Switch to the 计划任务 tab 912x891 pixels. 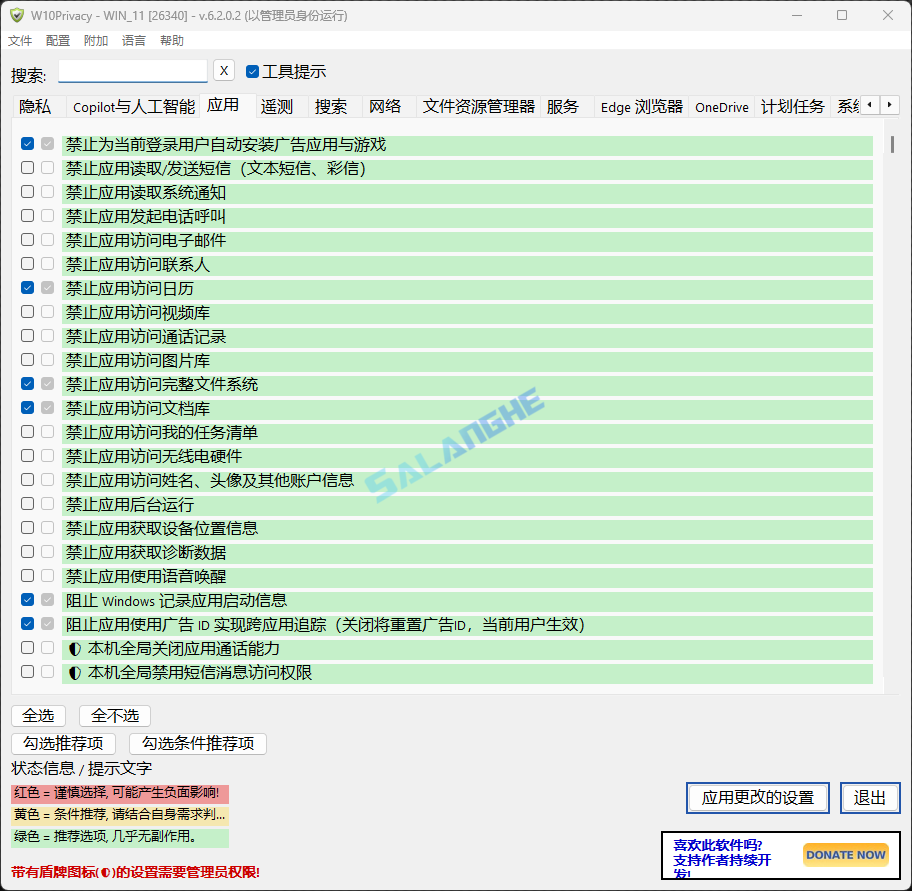tap(793, 107)
